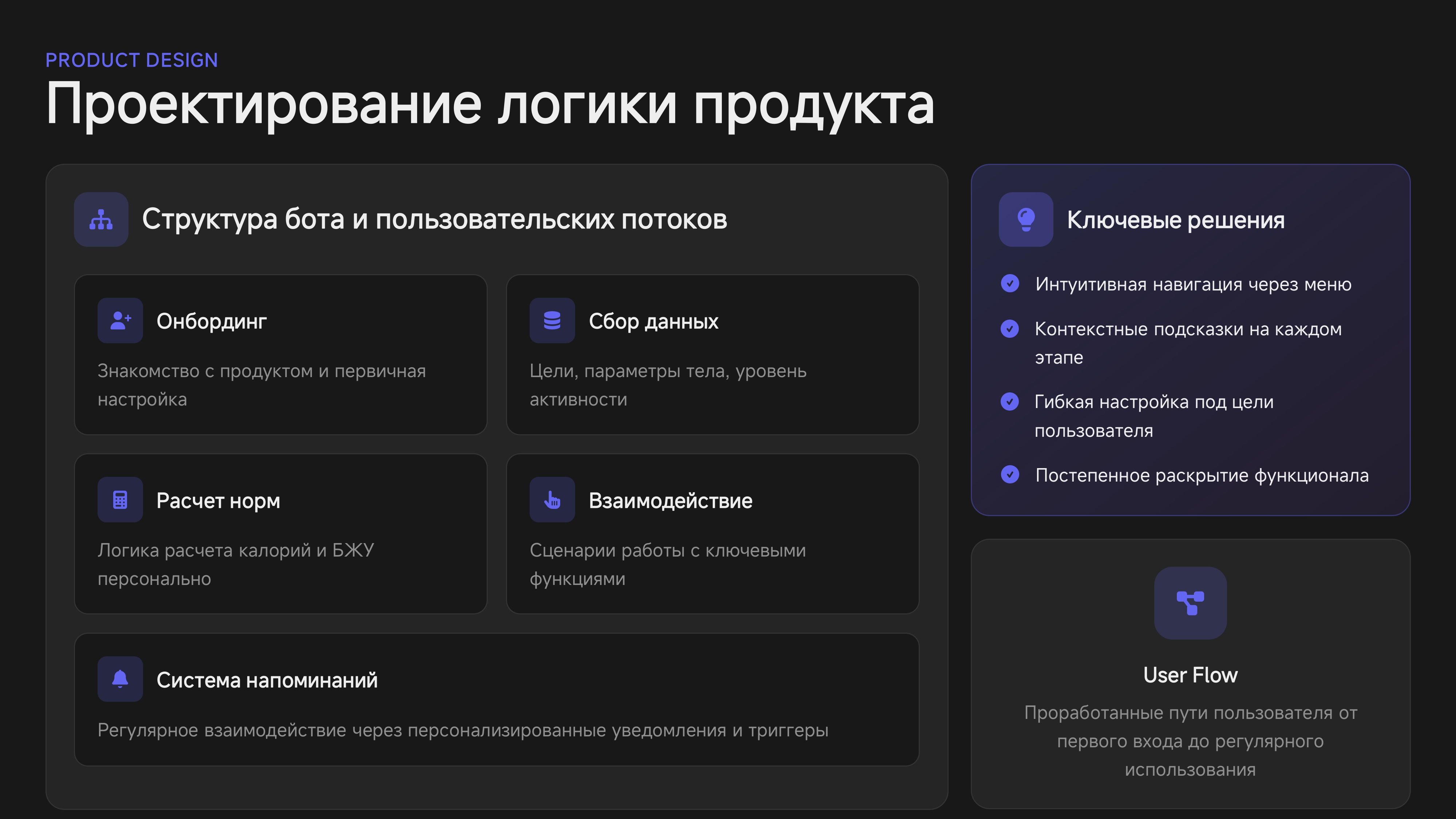Click the lightbulb Ключевые решения icon
1456x819 pixels.
1026,219
